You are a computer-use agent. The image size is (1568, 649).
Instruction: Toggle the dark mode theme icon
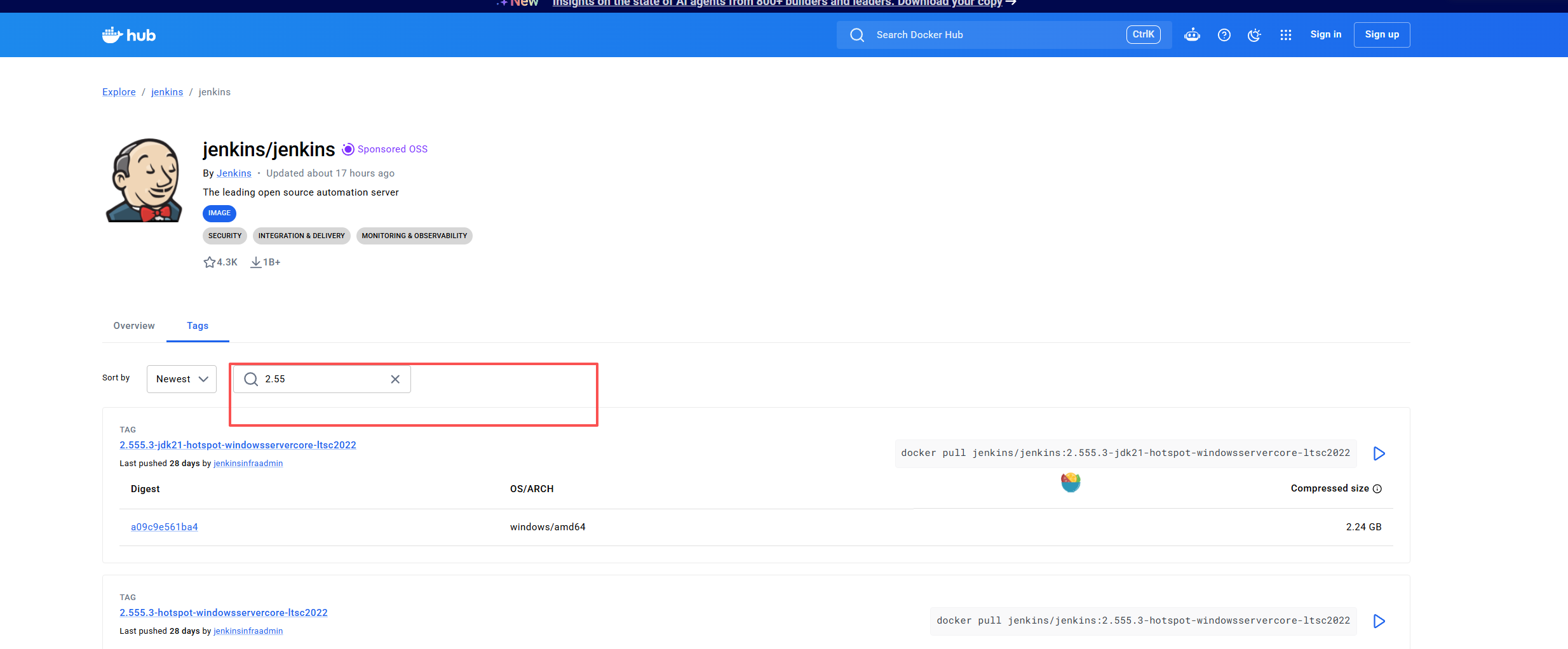click(1255, 35)
